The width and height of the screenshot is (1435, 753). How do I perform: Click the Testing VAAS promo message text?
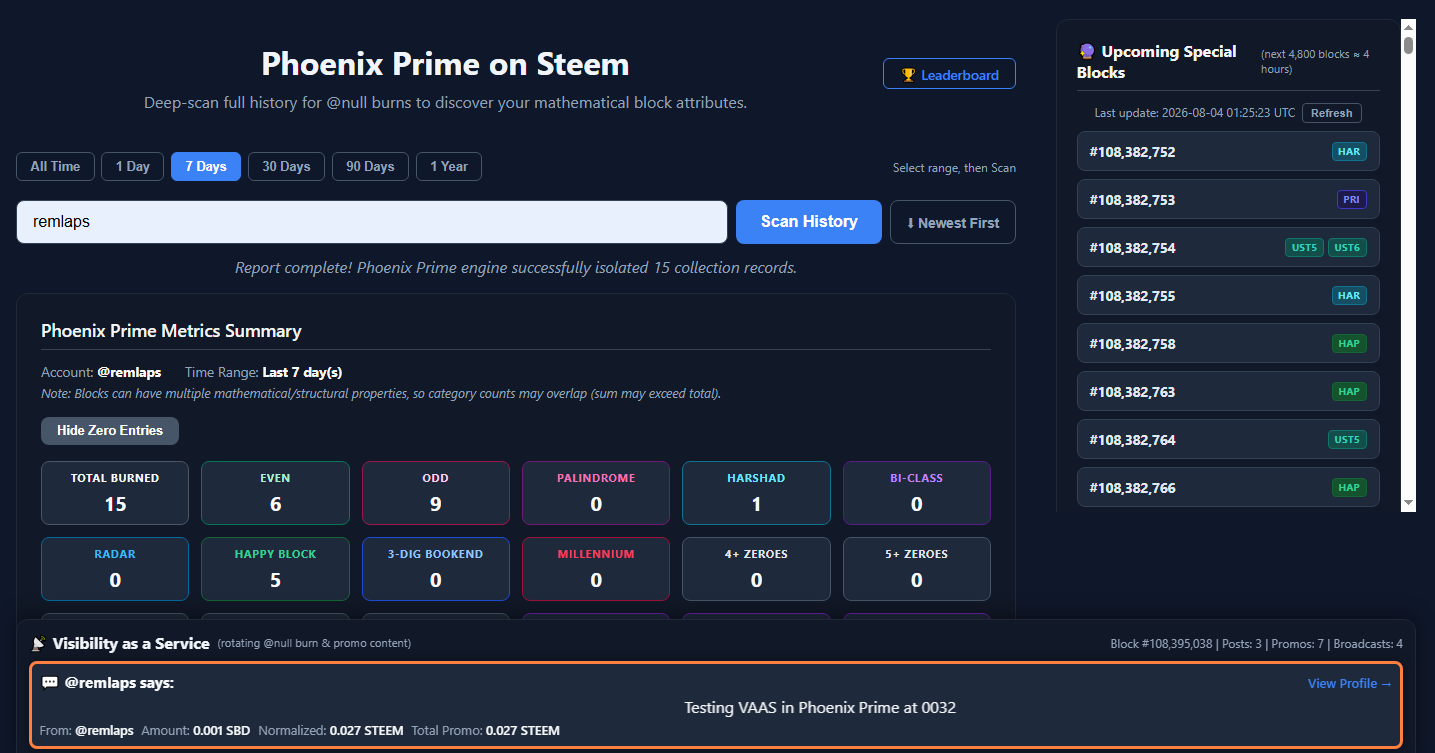pyautogui.click(x=820, y=708)
